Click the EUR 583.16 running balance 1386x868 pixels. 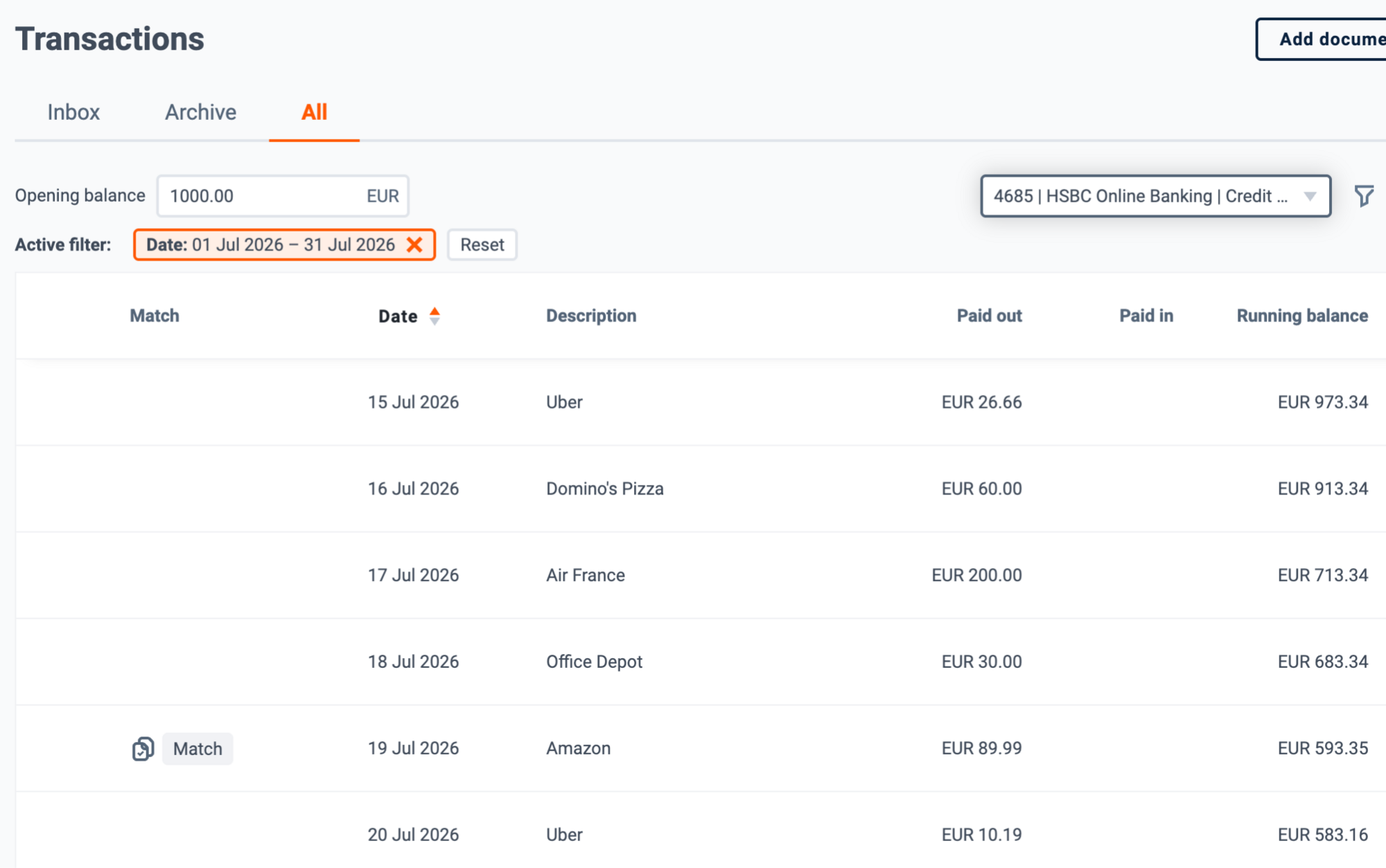click(x=1323, y=835)
